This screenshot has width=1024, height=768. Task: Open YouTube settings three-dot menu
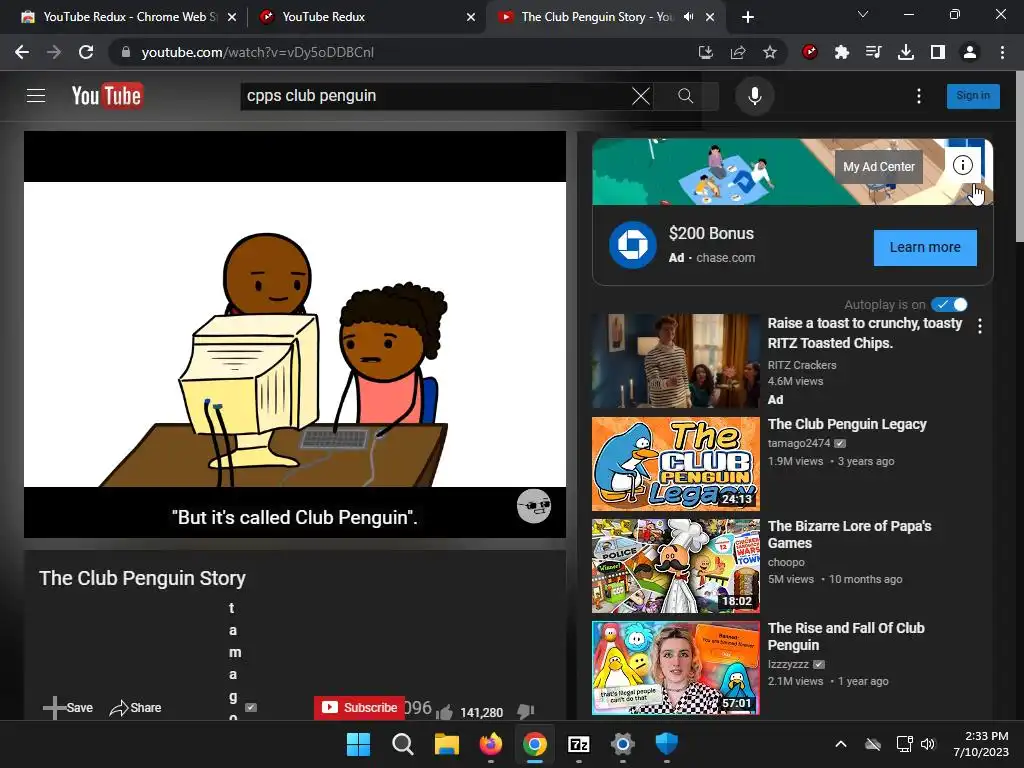tap(918, 96)
